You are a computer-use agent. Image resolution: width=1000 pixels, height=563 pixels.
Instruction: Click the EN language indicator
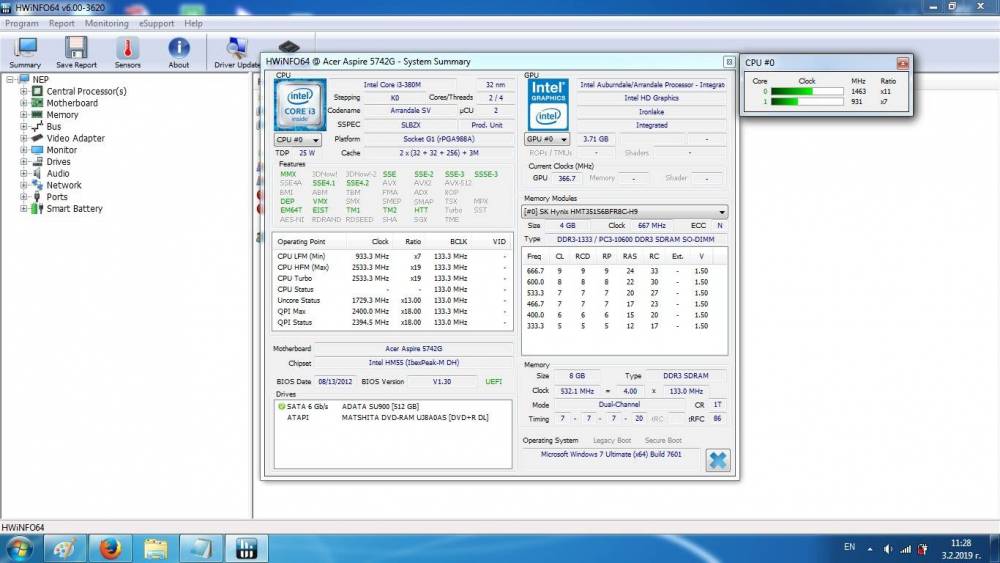(849, 547)
